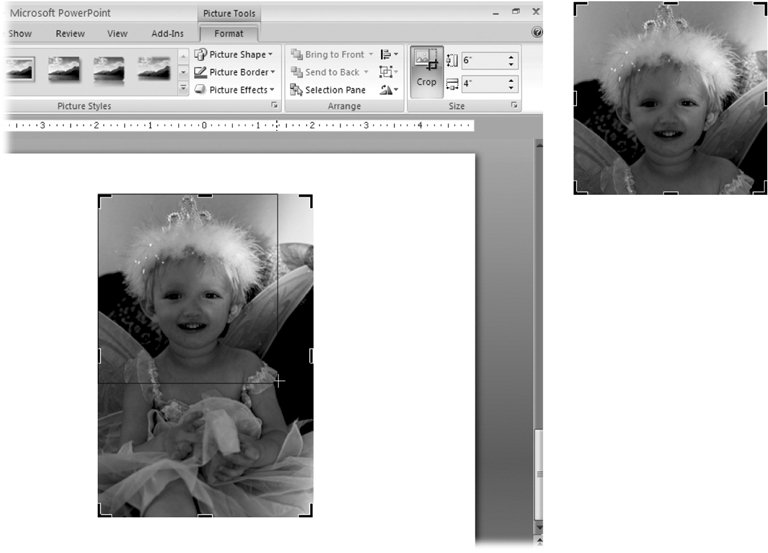Screen dimensions: 768x553
Task: Click the right middle crop handle on the photo
Action: click(311, 355)
